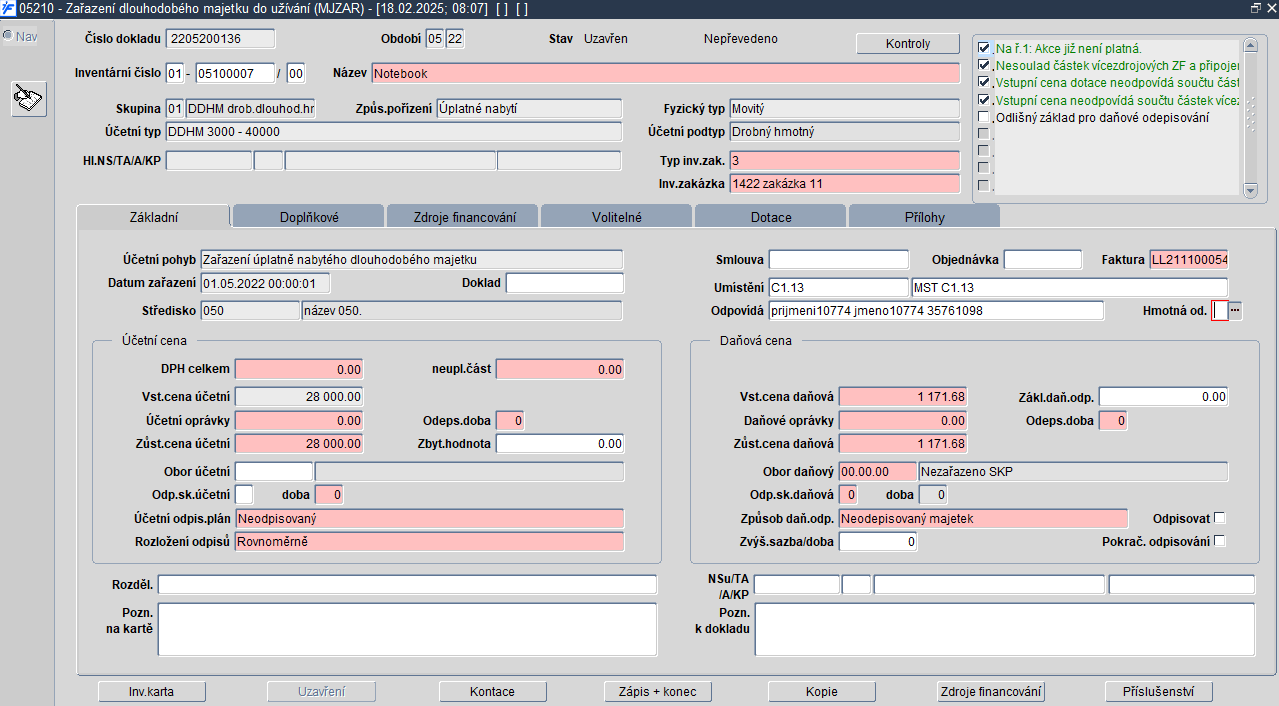The width and height of the screenshot is (1279, 706).
Task: Open the Přílohy tab
Action: [x=924, y=216]
